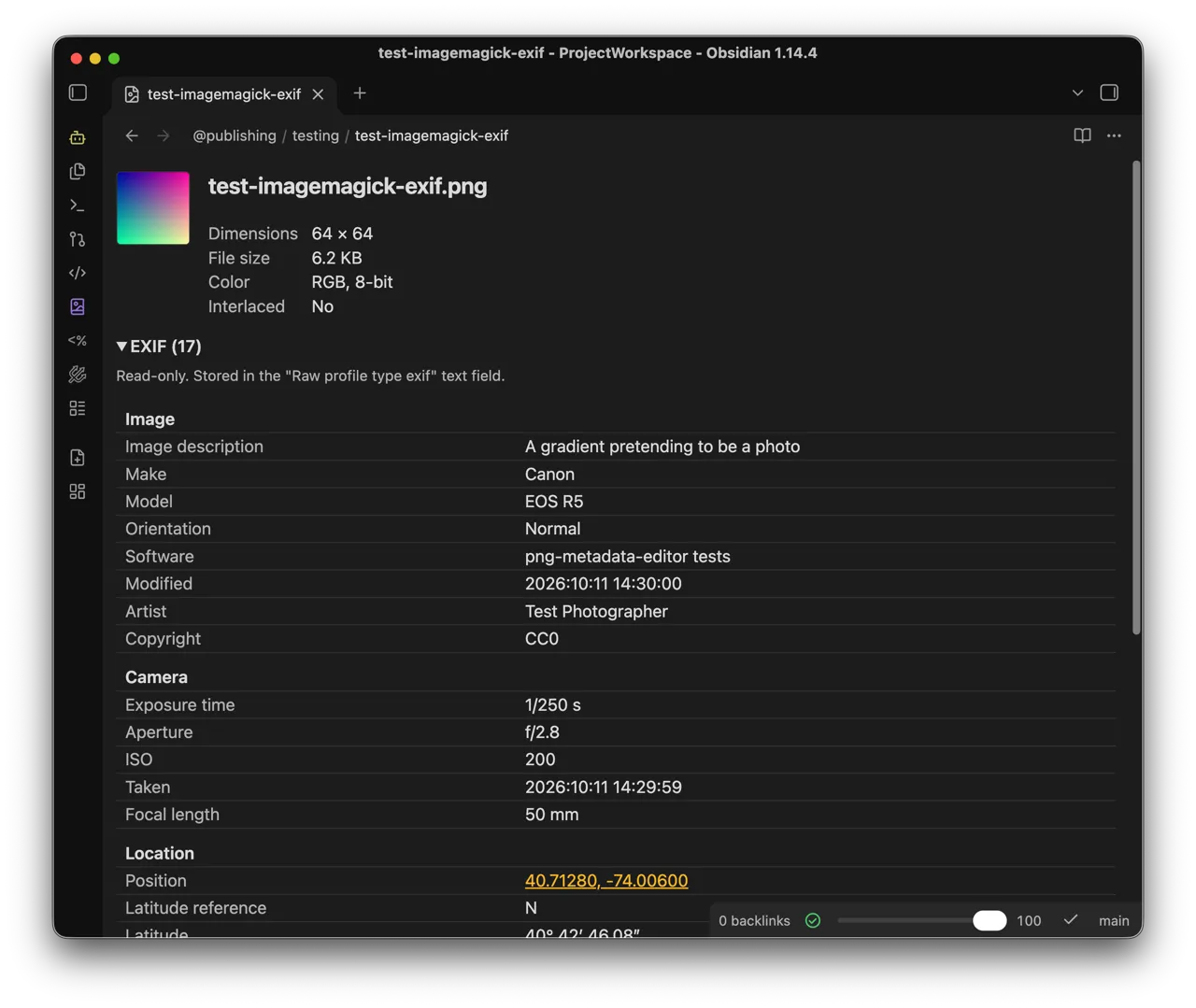
Task: Select the purple image metadata ribbon icon
Action: point(78,306)
